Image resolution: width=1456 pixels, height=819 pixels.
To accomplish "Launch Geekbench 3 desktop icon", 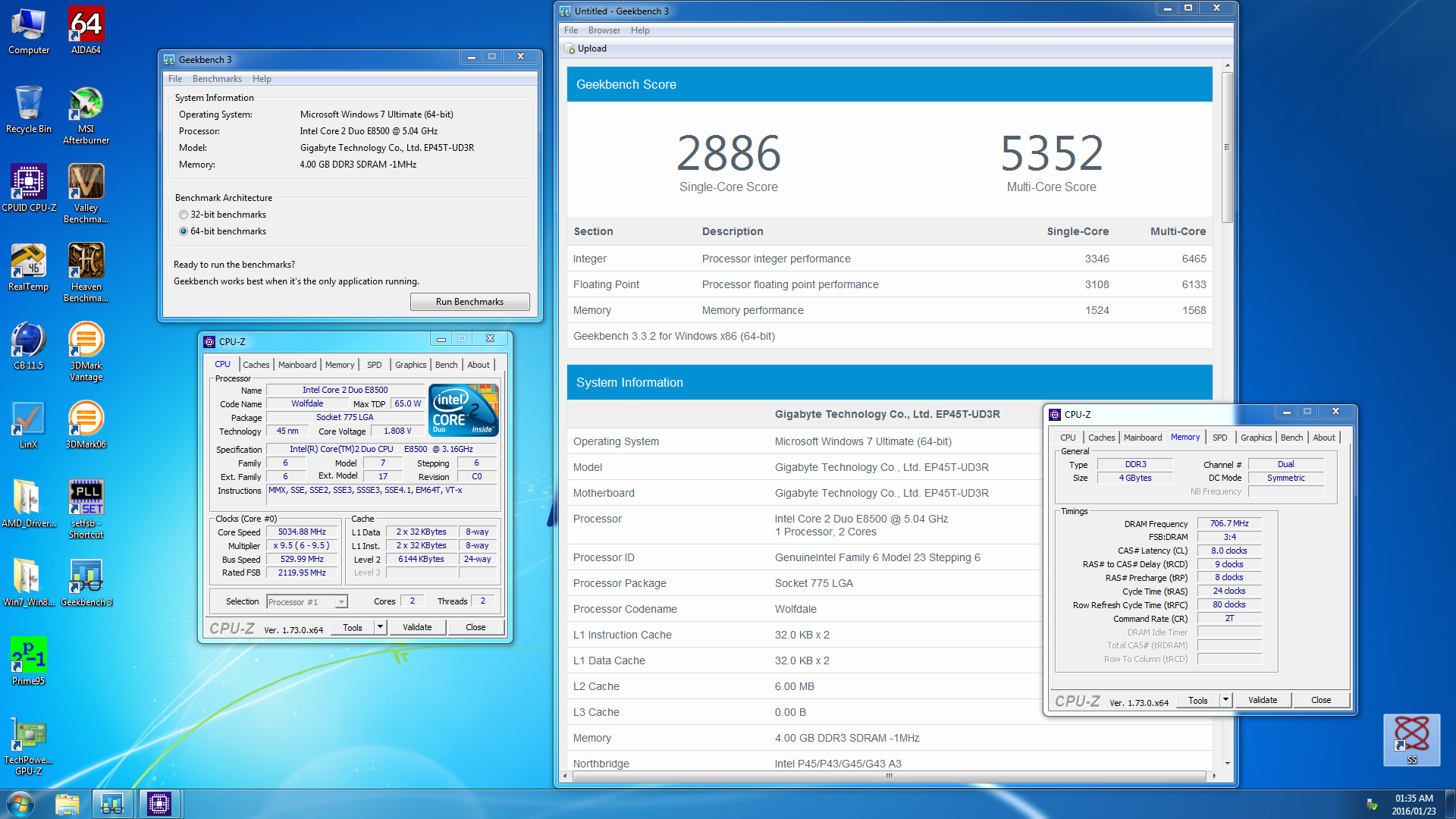I will point(86,583).
